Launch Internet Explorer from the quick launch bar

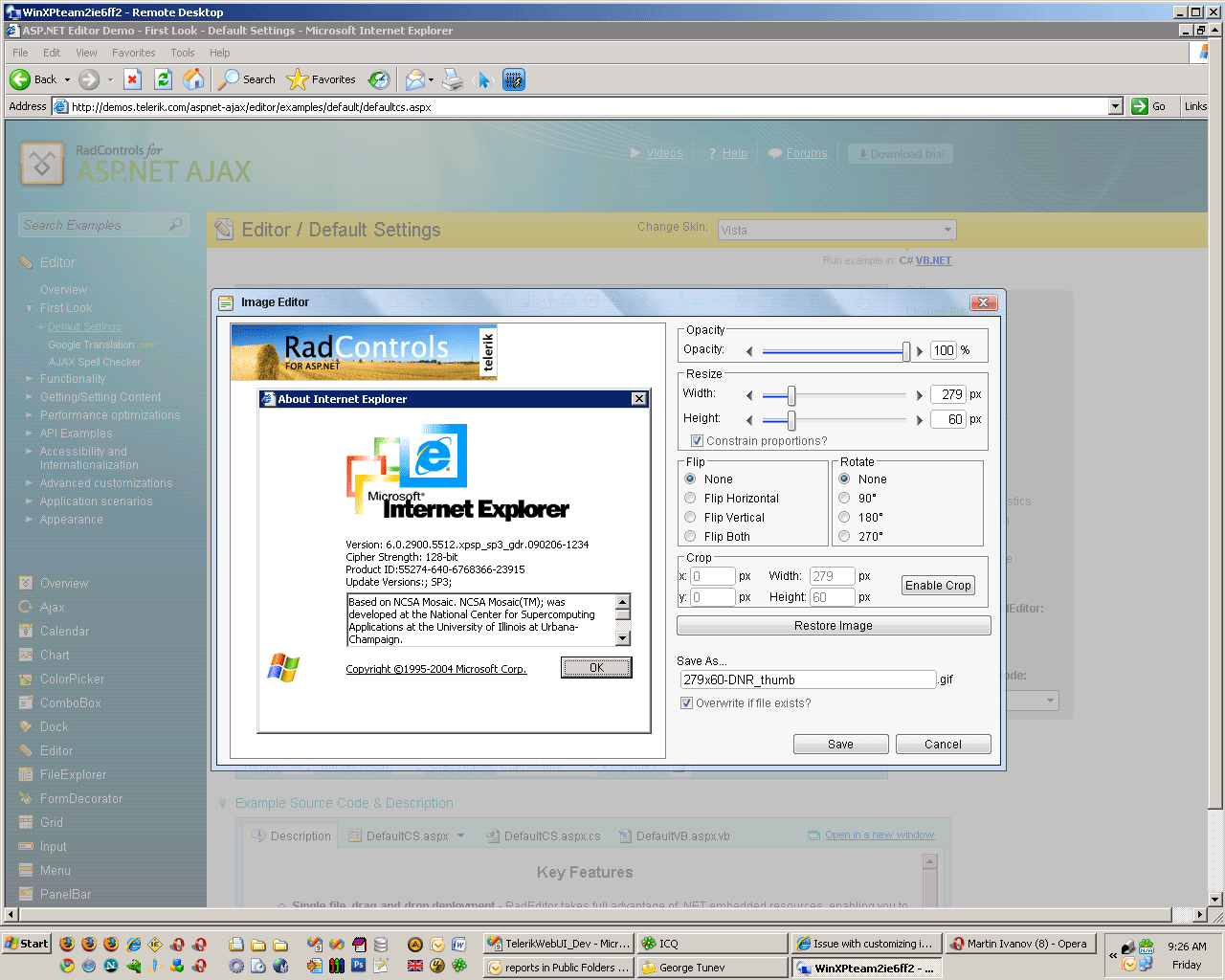(x=133, y=945)
